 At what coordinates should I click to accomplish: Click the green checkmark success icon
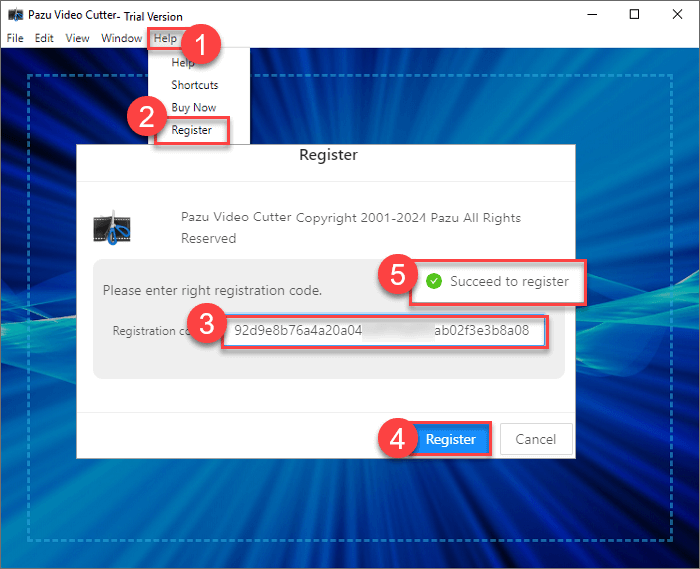coord(433,282)
